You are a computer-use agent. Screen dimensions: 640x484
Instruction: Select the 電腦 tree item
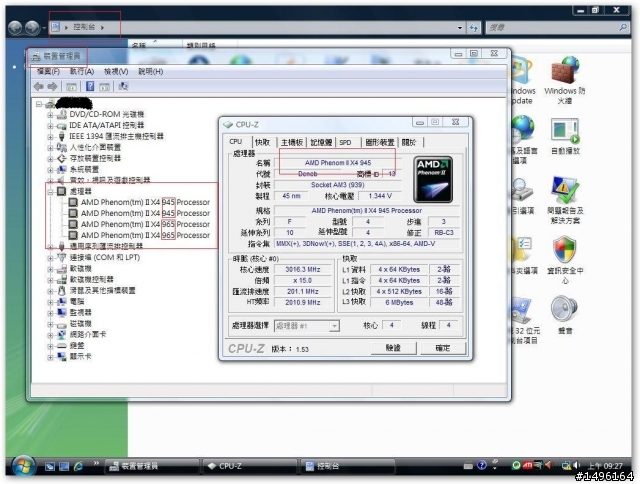coord(77,302)
